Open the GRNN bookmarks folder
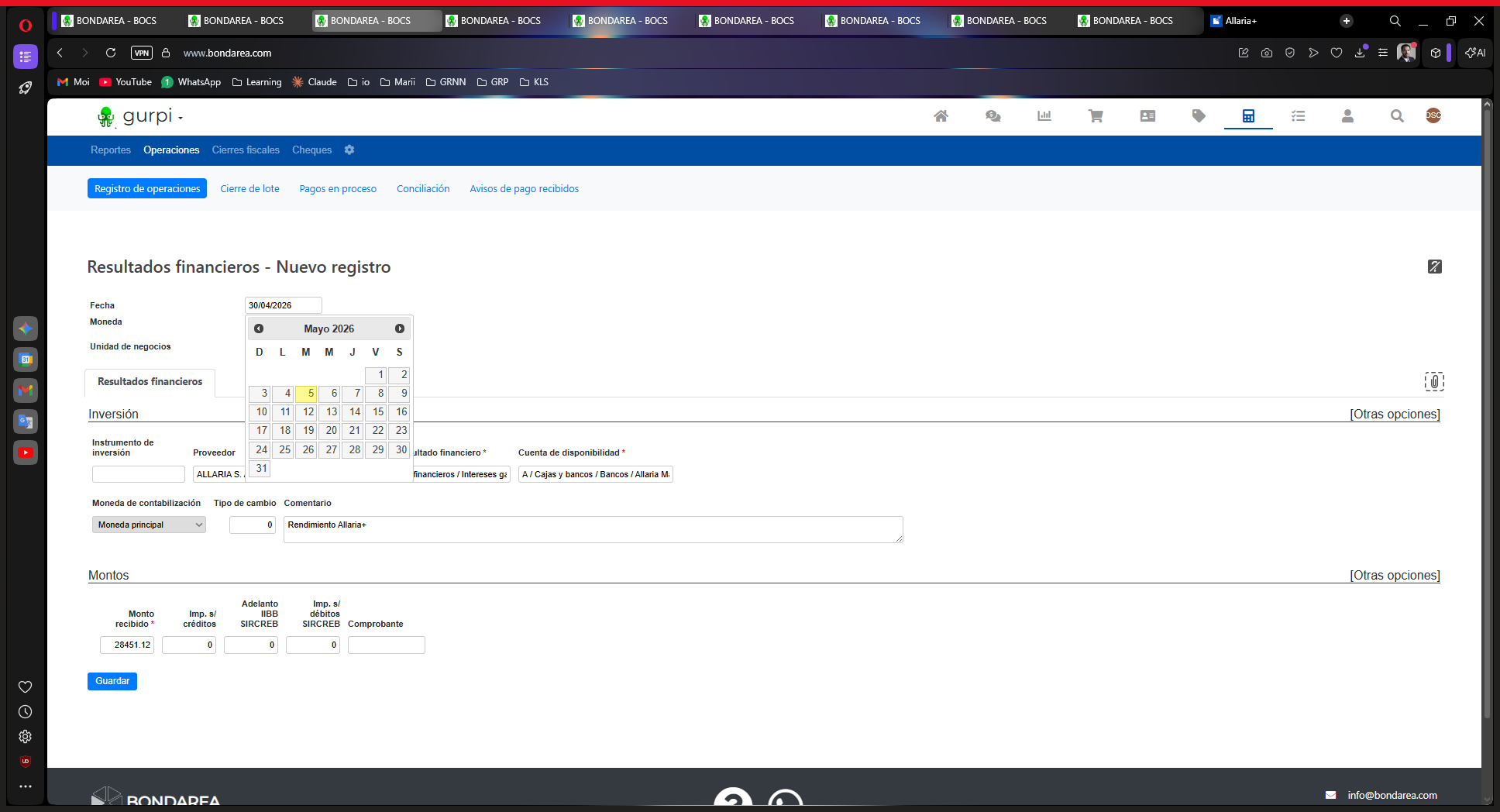The height and width of the screenshot is (812, 1500). (x=446, y=82)
